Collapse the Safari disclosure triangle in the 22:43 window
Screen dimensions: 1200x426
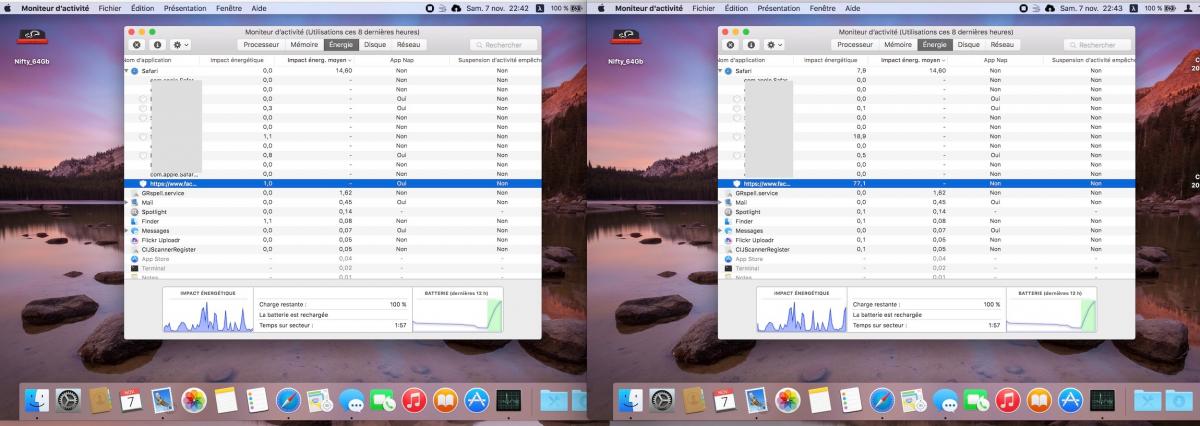pyautogui.click(x=721, y=71)
